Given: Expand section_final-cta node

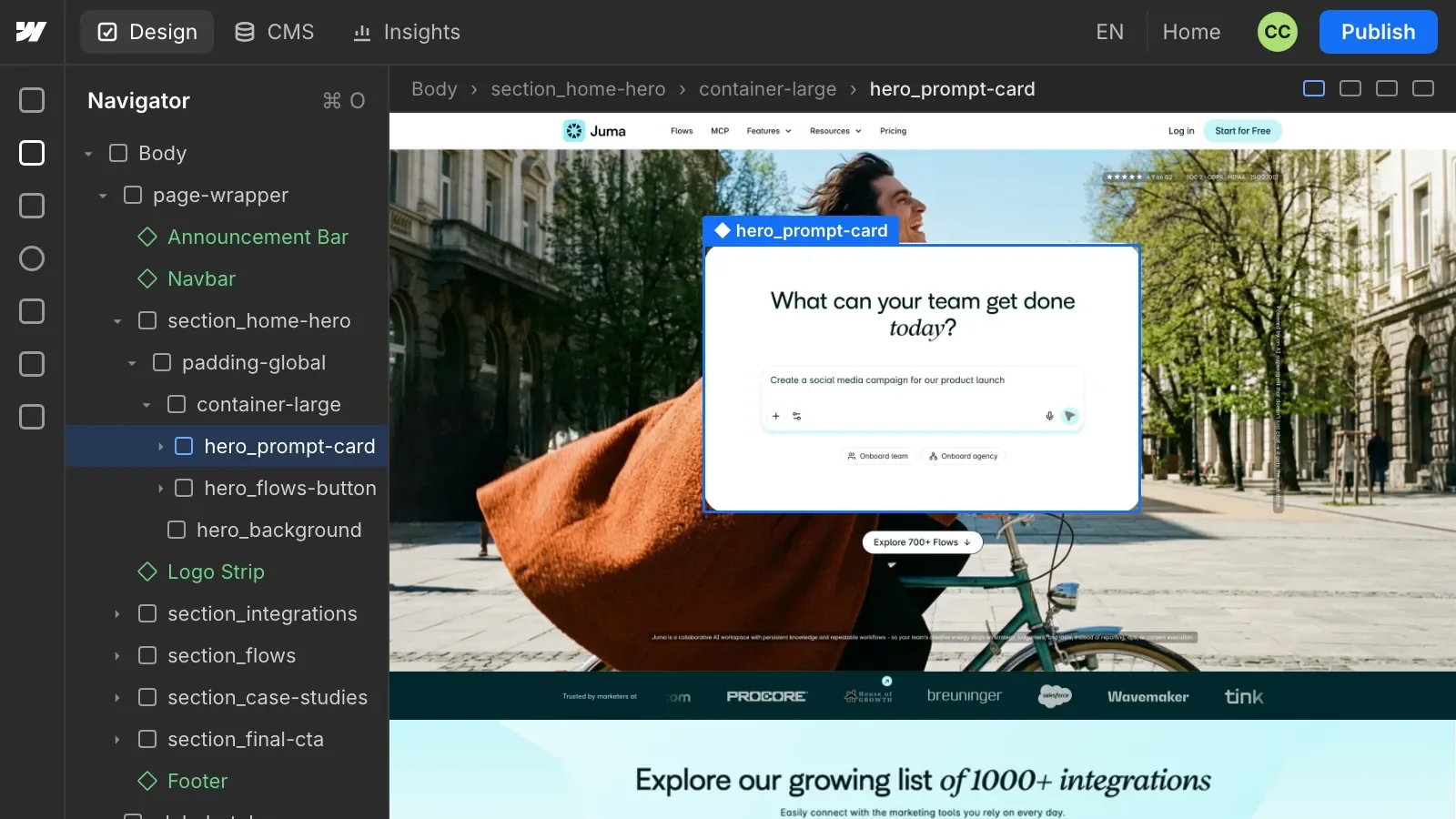Looking at the screenshot, I should click(x=117, y=740).
